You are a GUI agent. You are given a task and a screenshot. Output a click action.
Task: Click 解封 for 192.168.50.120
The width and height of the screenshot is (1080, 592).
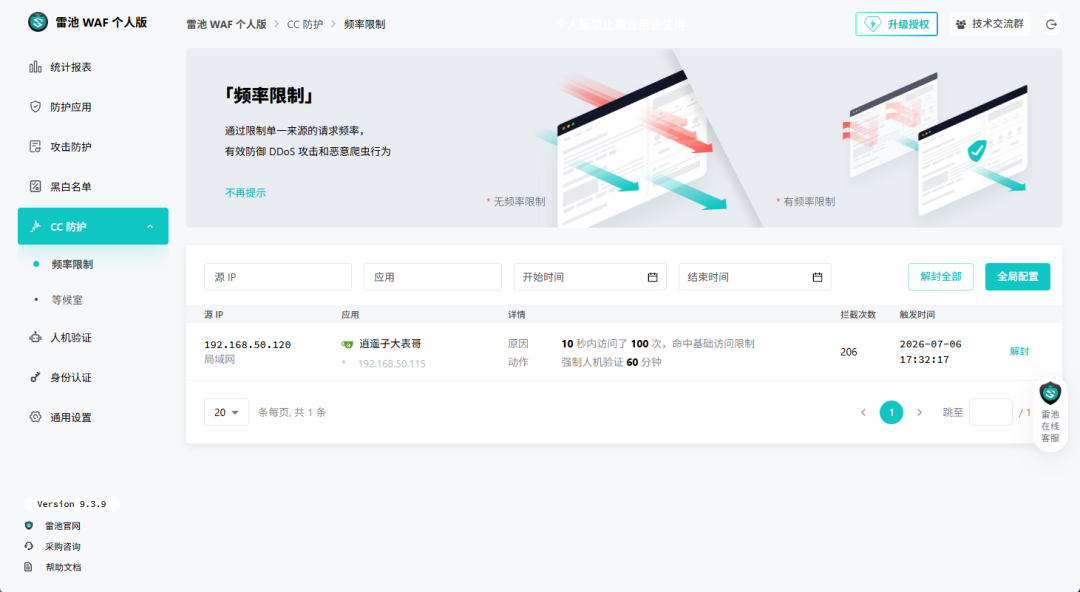click(x=1019, y=351)
